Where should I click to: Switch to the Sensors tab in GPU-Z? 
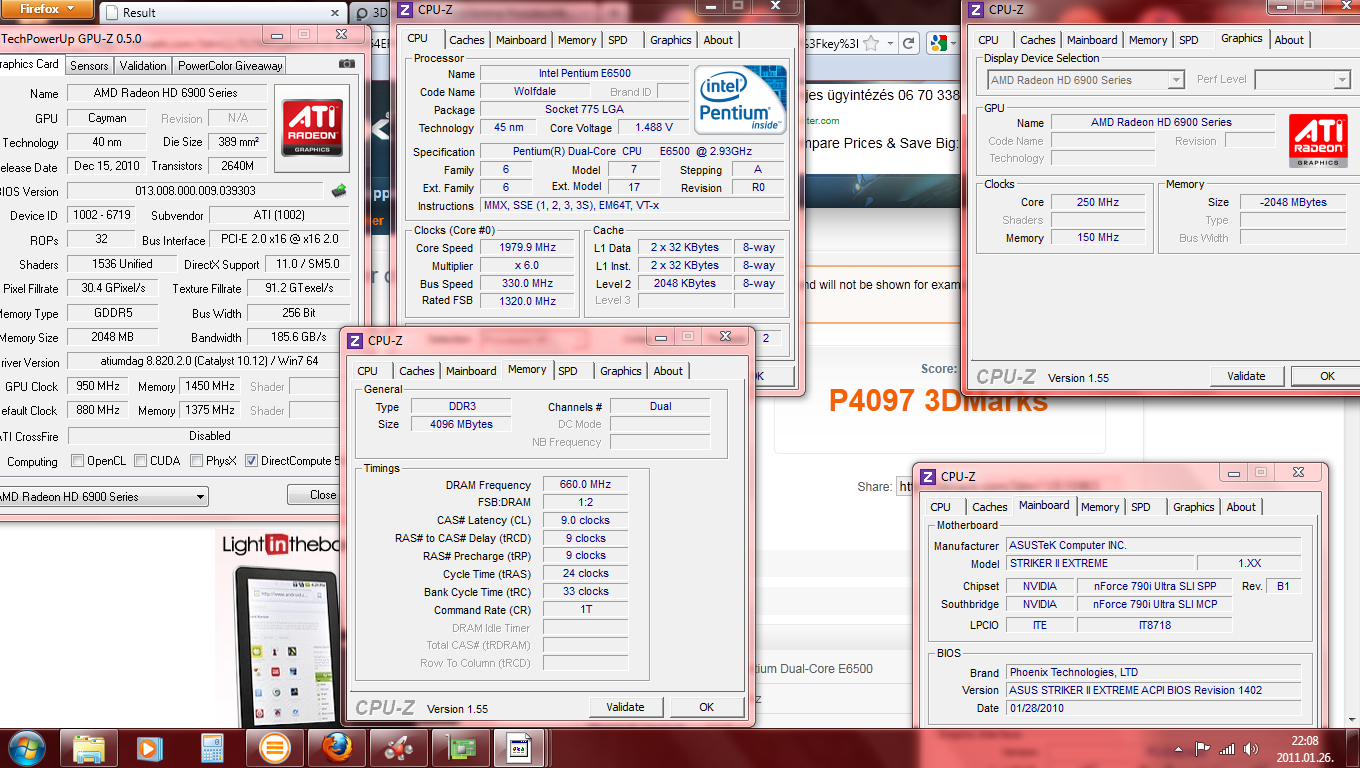point(89,65)
